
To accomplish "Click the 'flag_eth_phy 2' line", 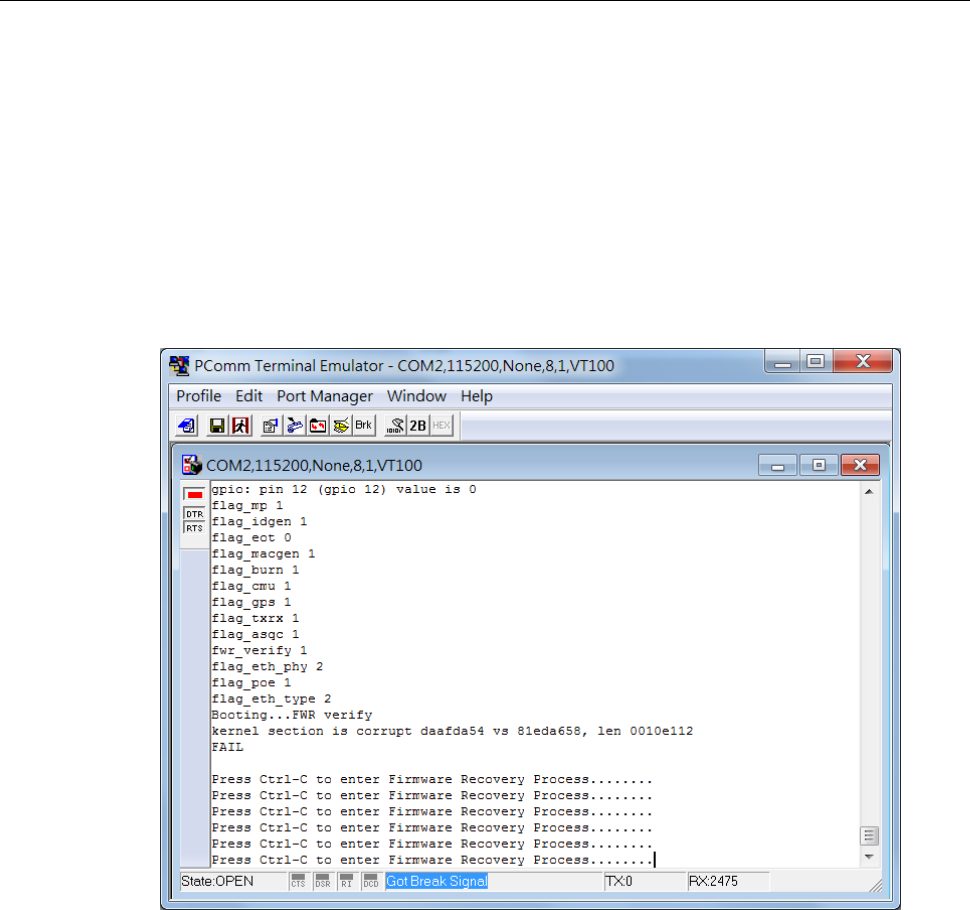I will pos(267,667).
